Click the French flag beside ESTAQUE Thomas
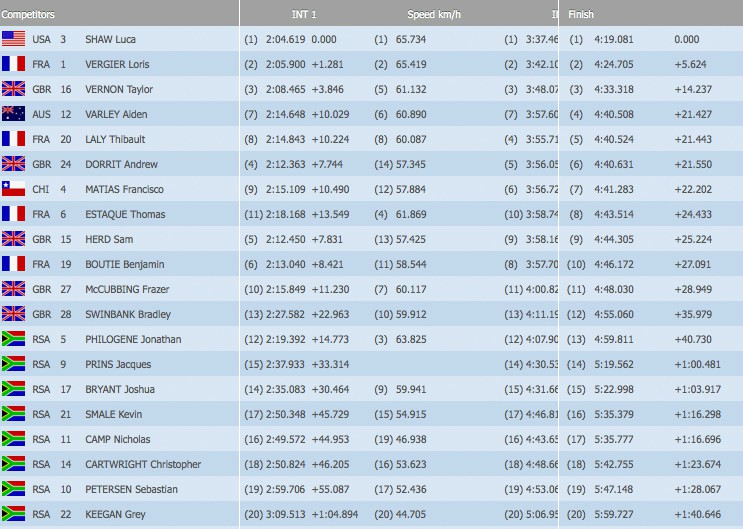 click(14, 214)
